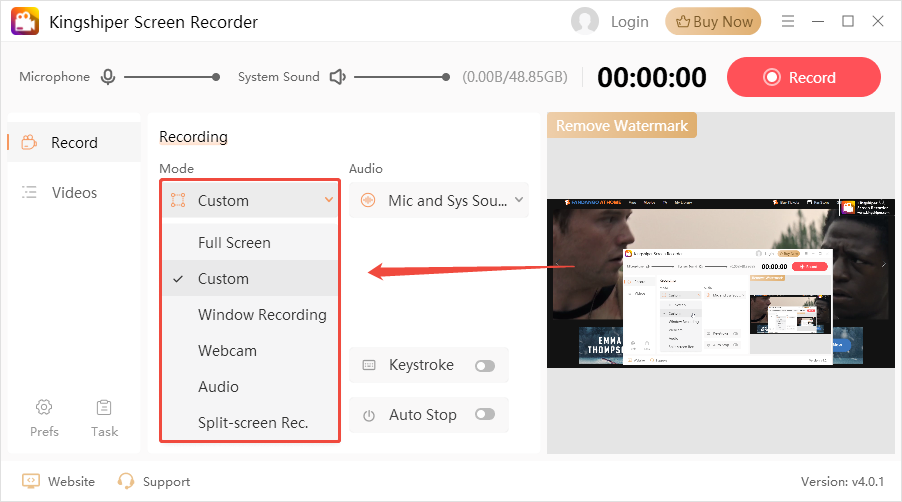Adjust the Microphone volume slider
Viewport: 902px width, 502px height.
pos(172,76)
